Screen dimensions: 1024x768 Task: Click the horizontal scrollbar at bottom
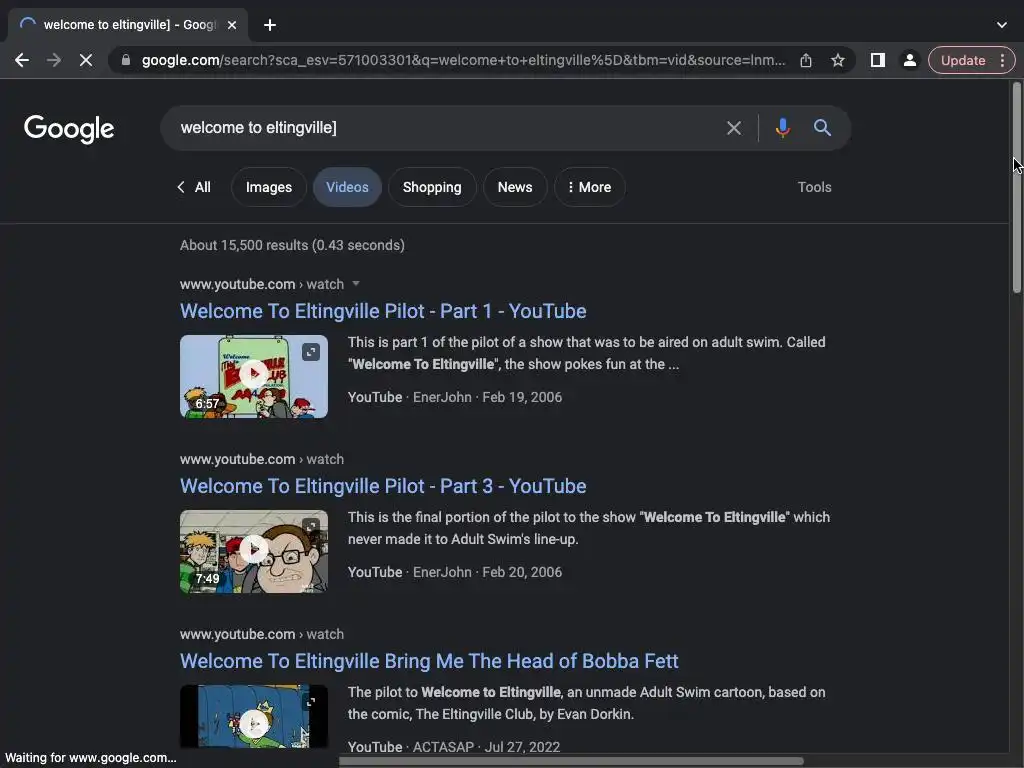tap(571, 761)
